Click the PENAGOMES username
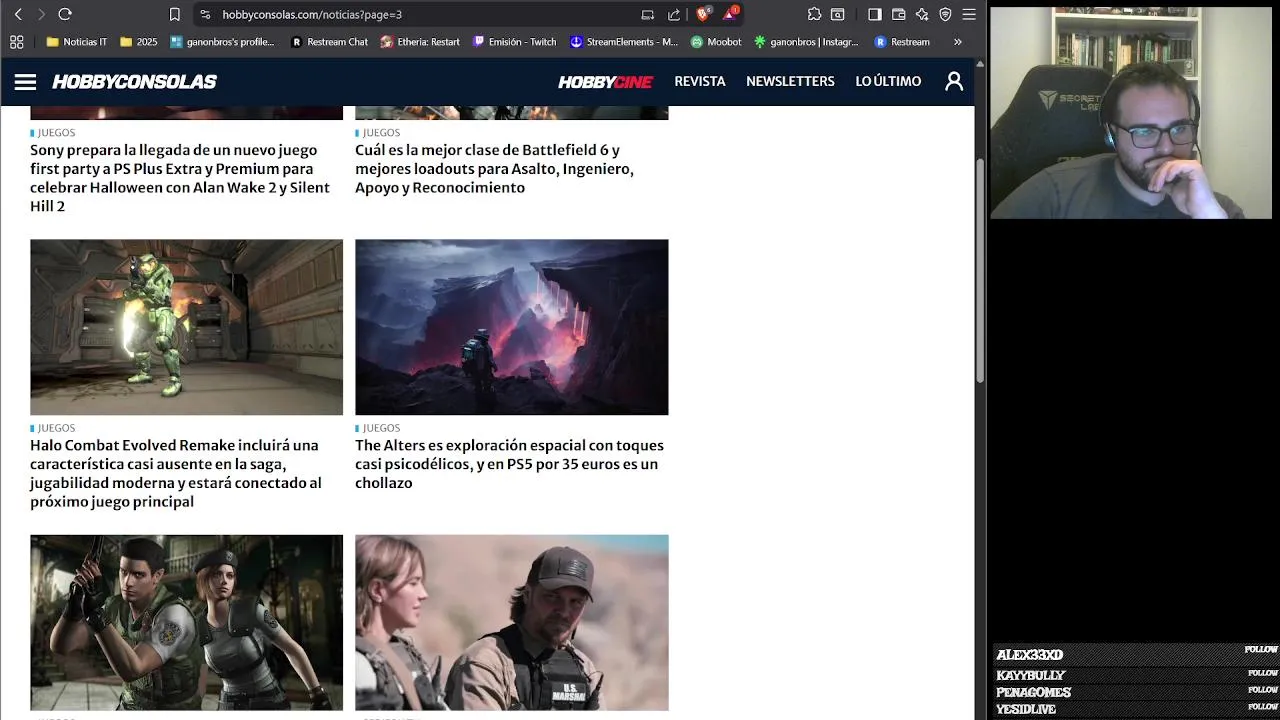Screen dimensions: 1280x720 click(1033, 693)
